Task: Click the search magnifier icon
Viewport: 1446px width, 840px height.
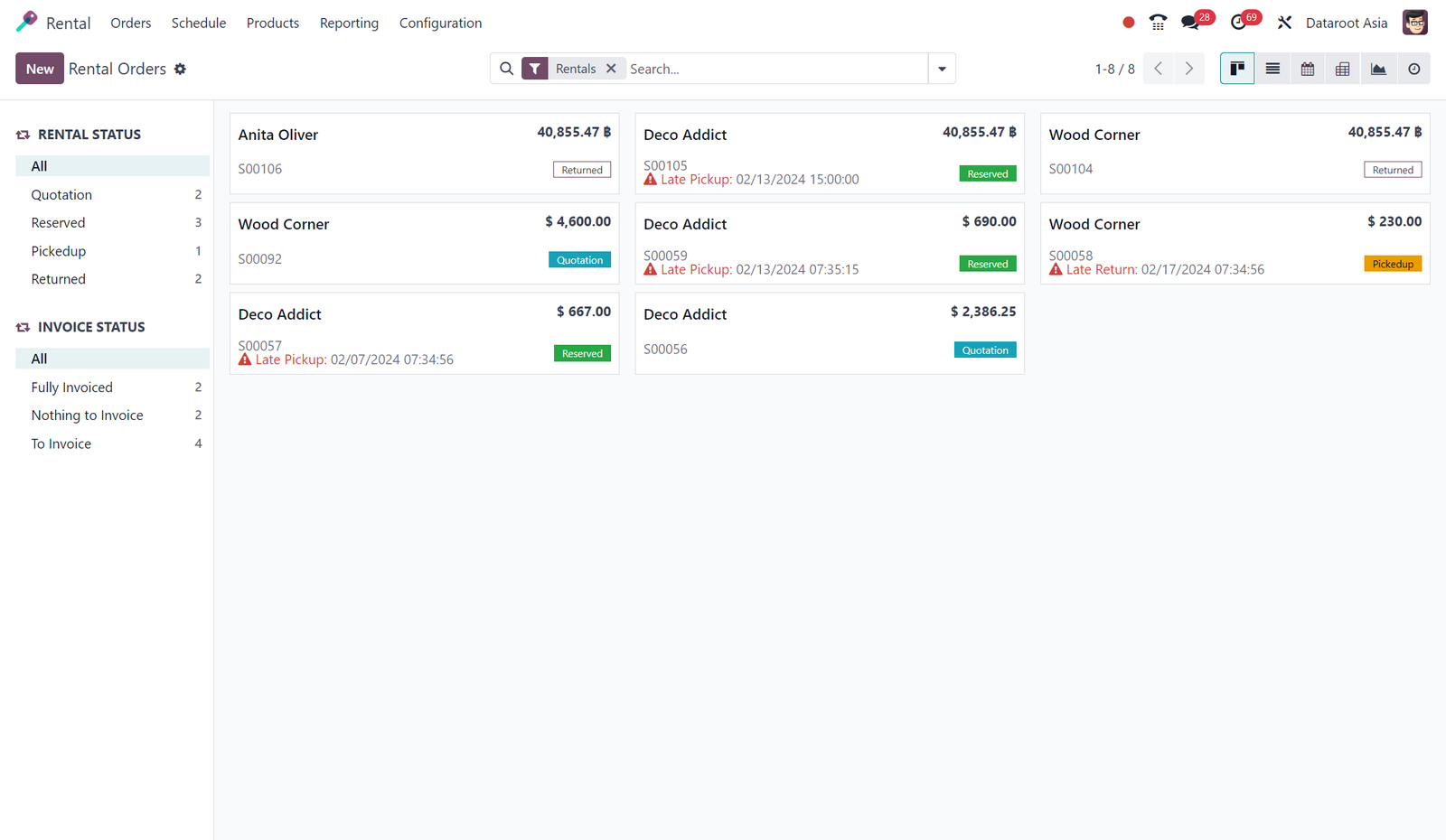Action: [x=506, y=69]
